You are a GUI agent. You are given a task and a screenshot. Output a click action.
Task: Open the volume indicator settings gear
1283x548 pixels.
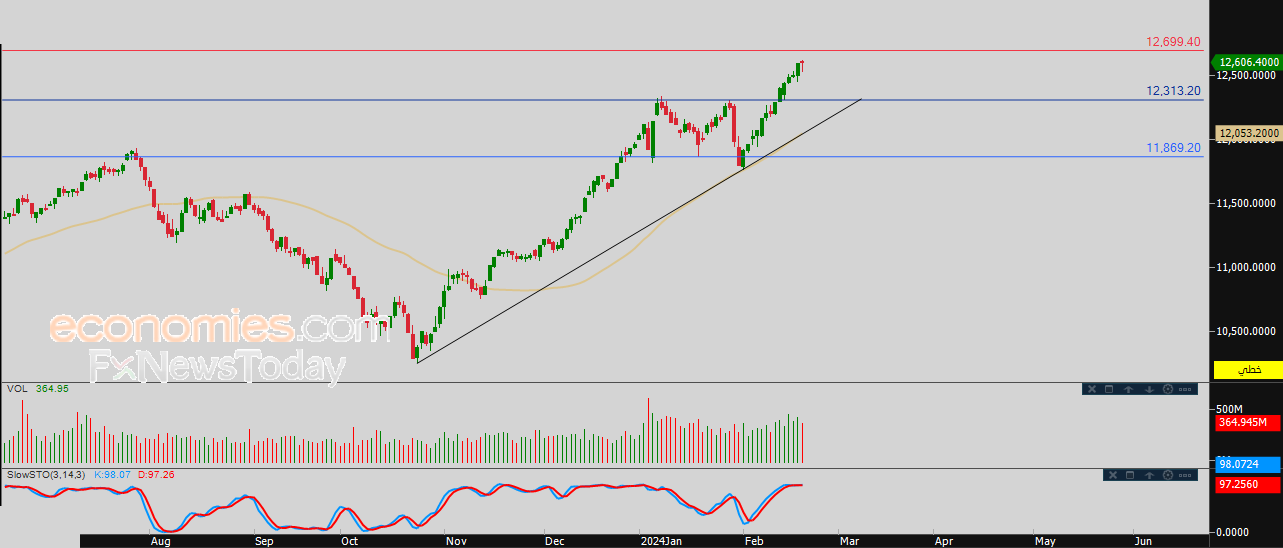click(1168, 389)
